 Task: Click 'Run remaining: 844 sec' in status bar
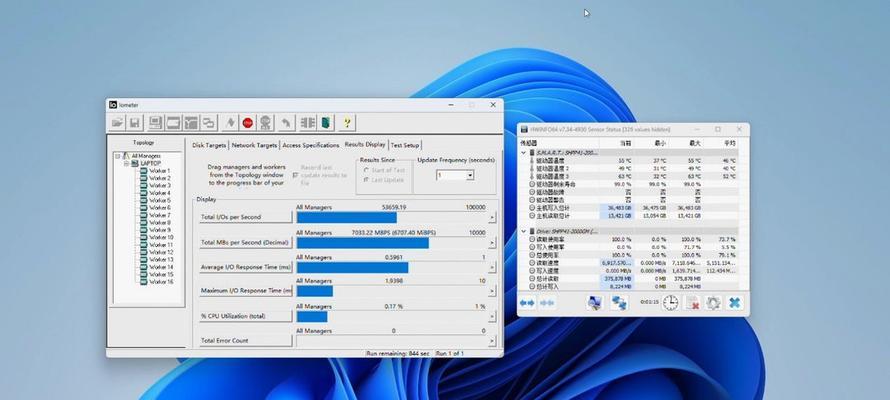coord(398,353)
